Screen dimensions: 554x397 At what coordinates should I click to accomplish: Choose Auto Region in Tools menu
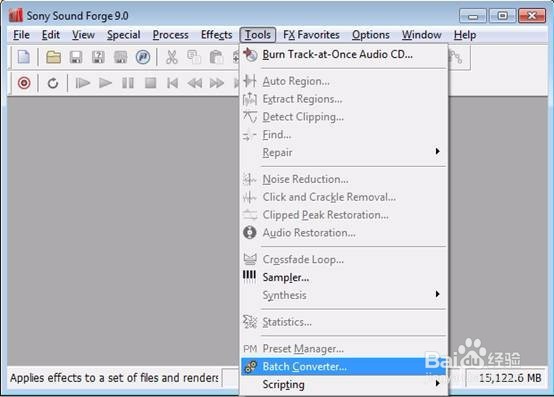coord(344,81)
